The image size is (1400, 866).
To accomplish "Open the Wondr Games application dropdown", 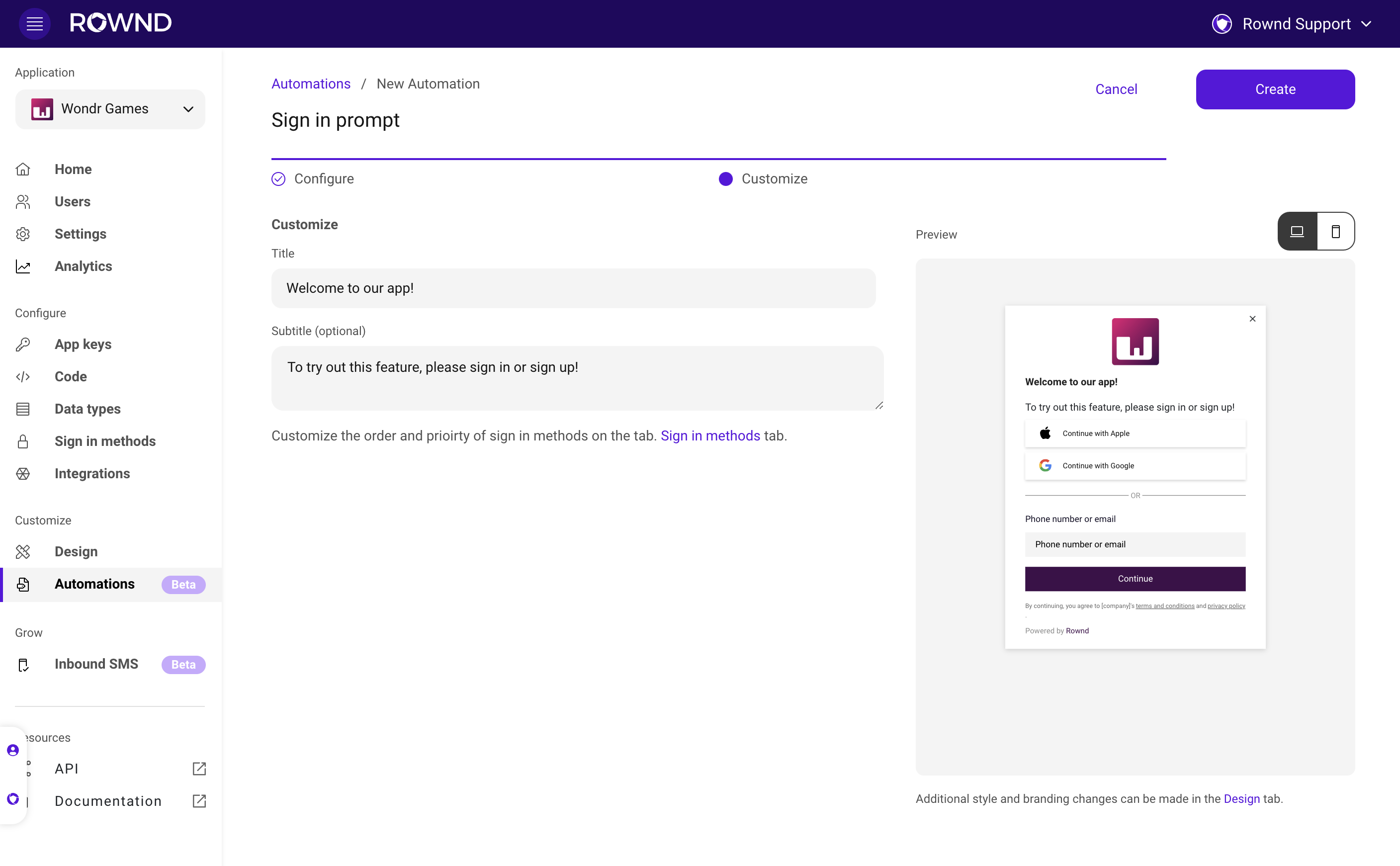I will point(110,109).
